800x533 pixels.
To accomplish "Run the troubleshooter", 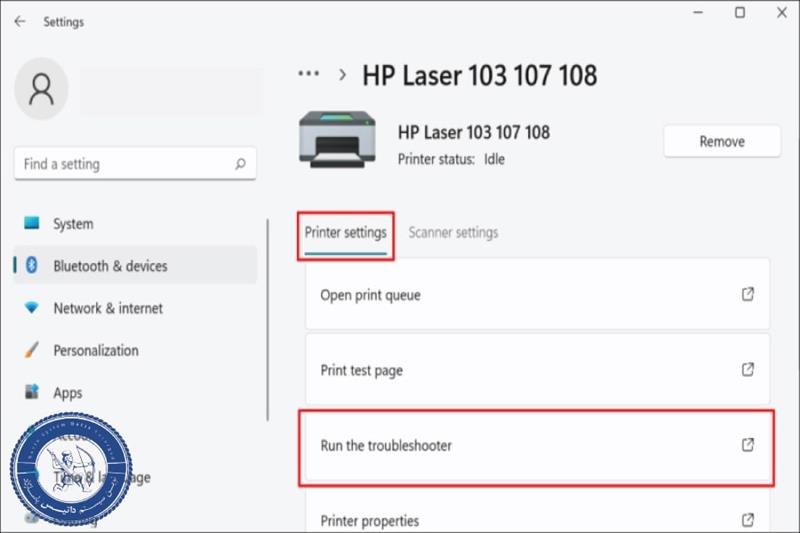I will [x=537, y=447].
